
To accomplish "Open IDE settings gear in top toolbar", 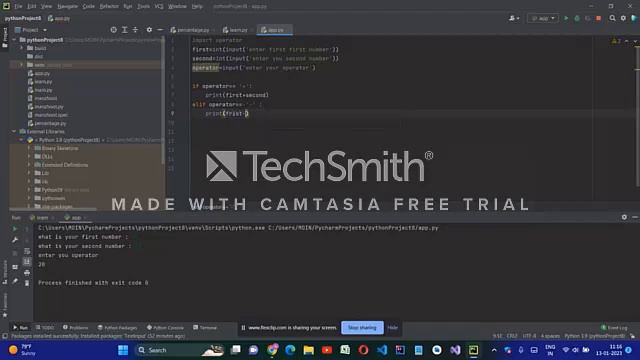I will (623, 18).
